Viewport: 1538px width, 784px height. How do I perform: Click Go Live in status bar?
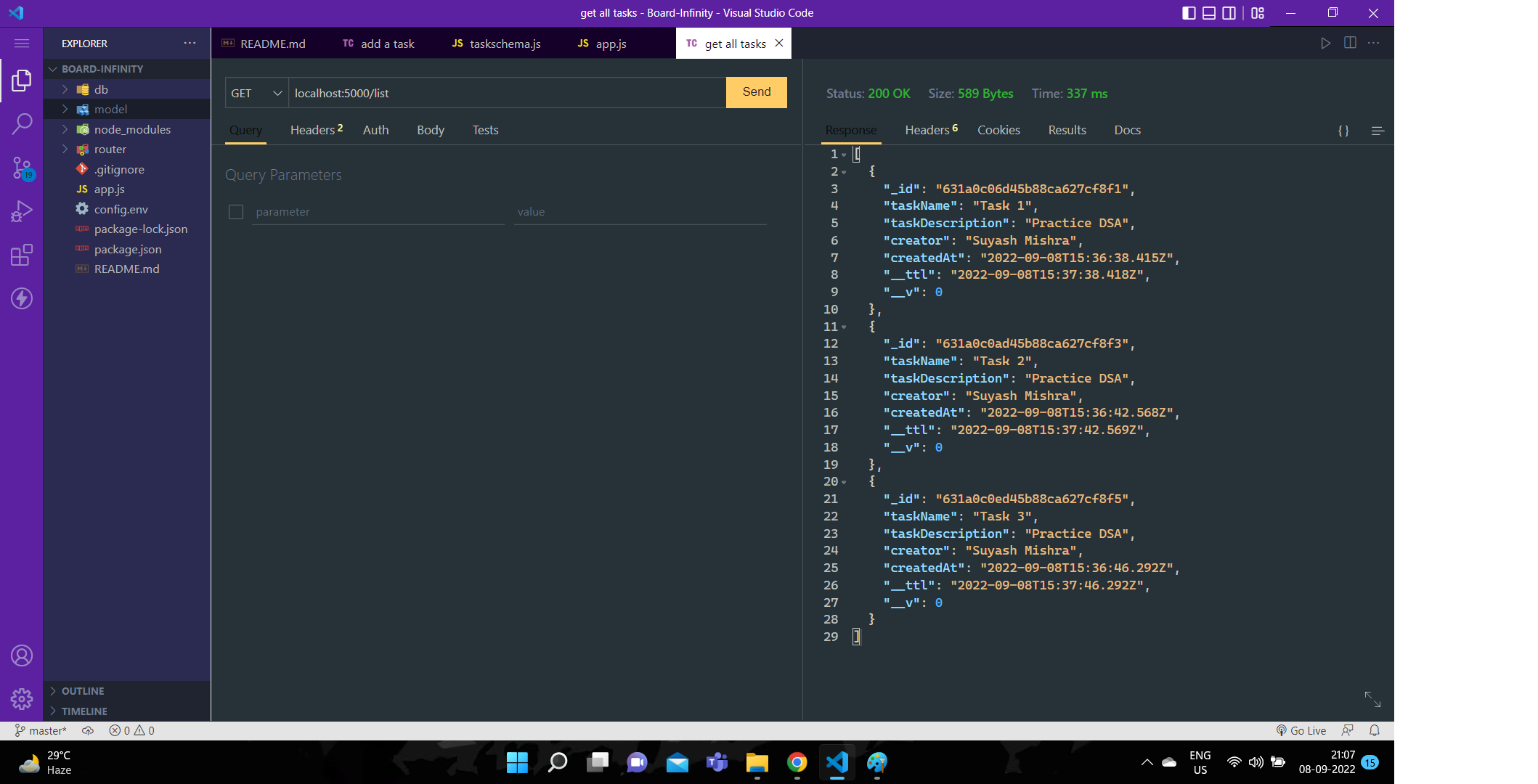[x=1301, y=730]
